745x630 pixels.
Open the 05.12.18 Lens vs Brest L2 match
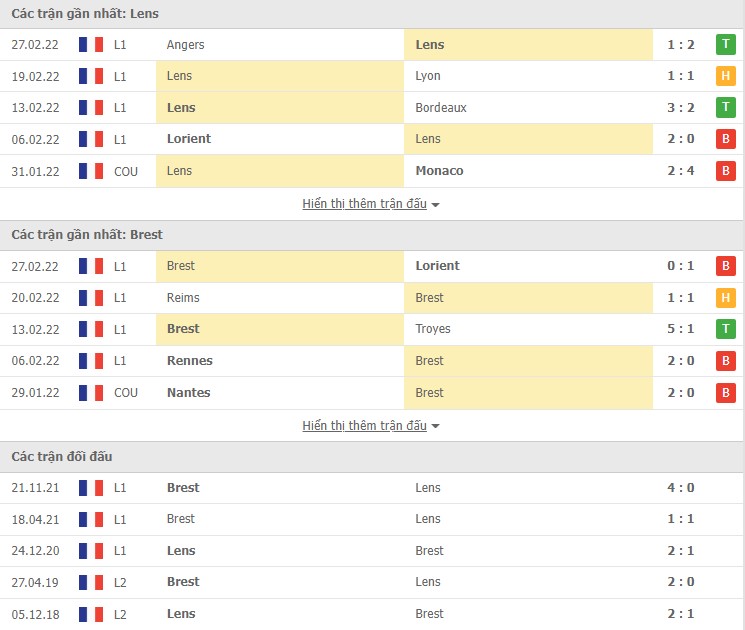click(372, 614)
